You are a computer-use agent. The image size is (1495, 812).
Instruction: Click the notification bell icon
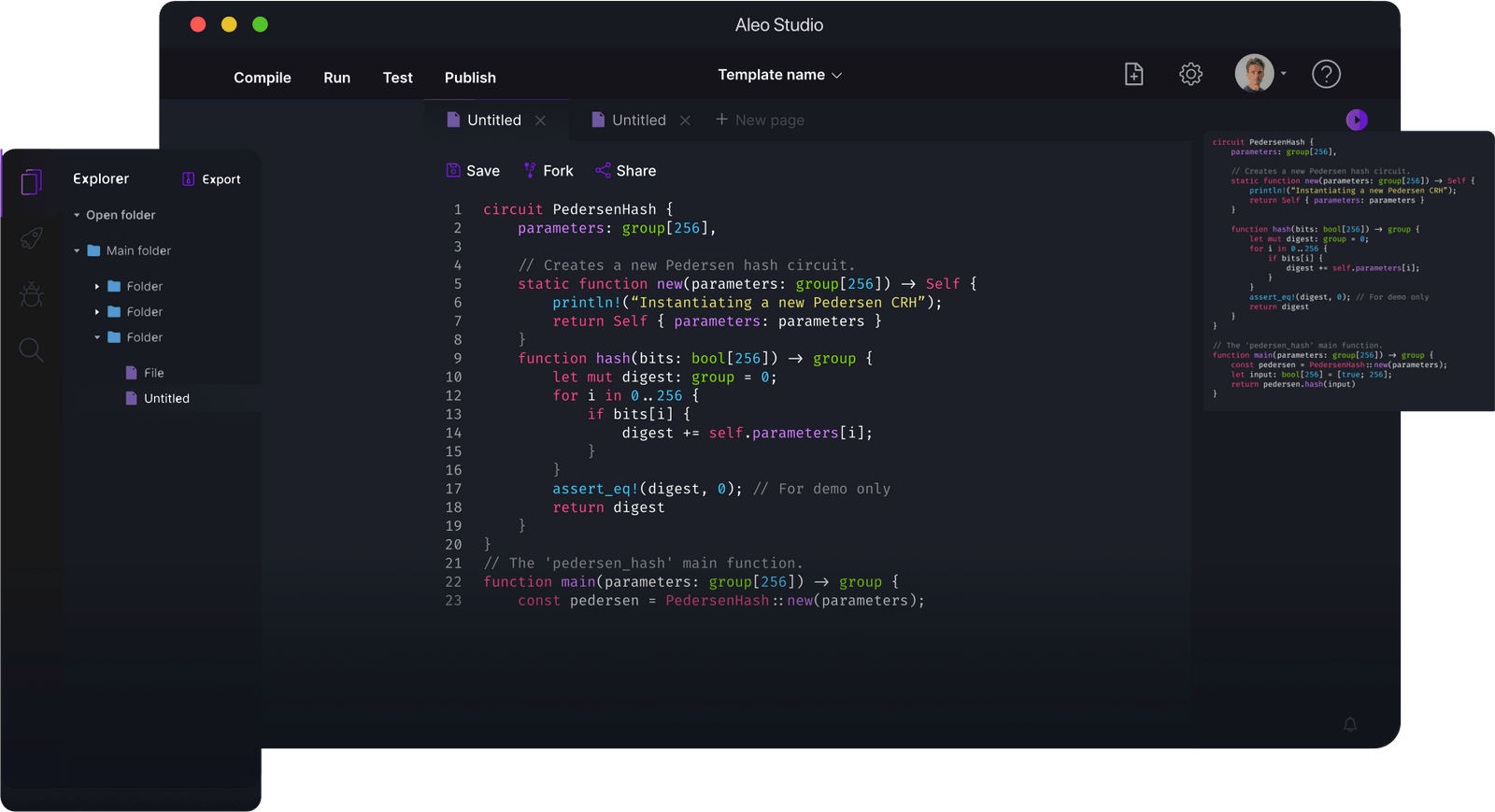[x=1350, y=724]
